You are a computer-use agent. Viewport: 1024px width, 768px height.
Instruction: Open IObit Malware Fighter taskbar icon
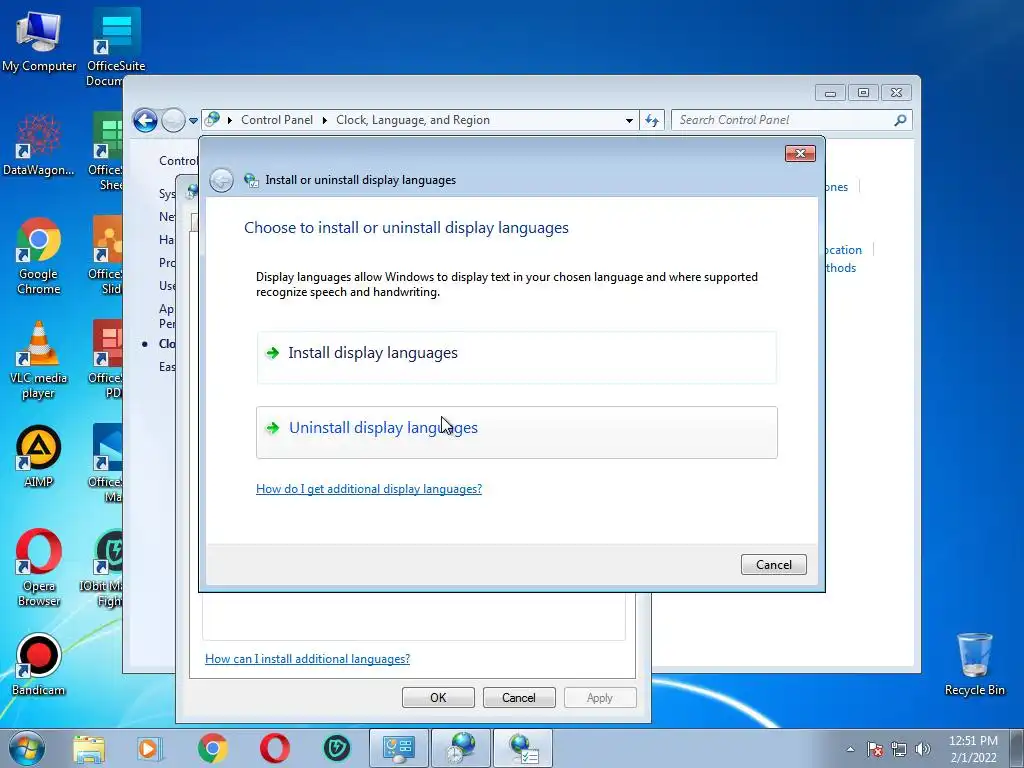[x=337, y=748]
